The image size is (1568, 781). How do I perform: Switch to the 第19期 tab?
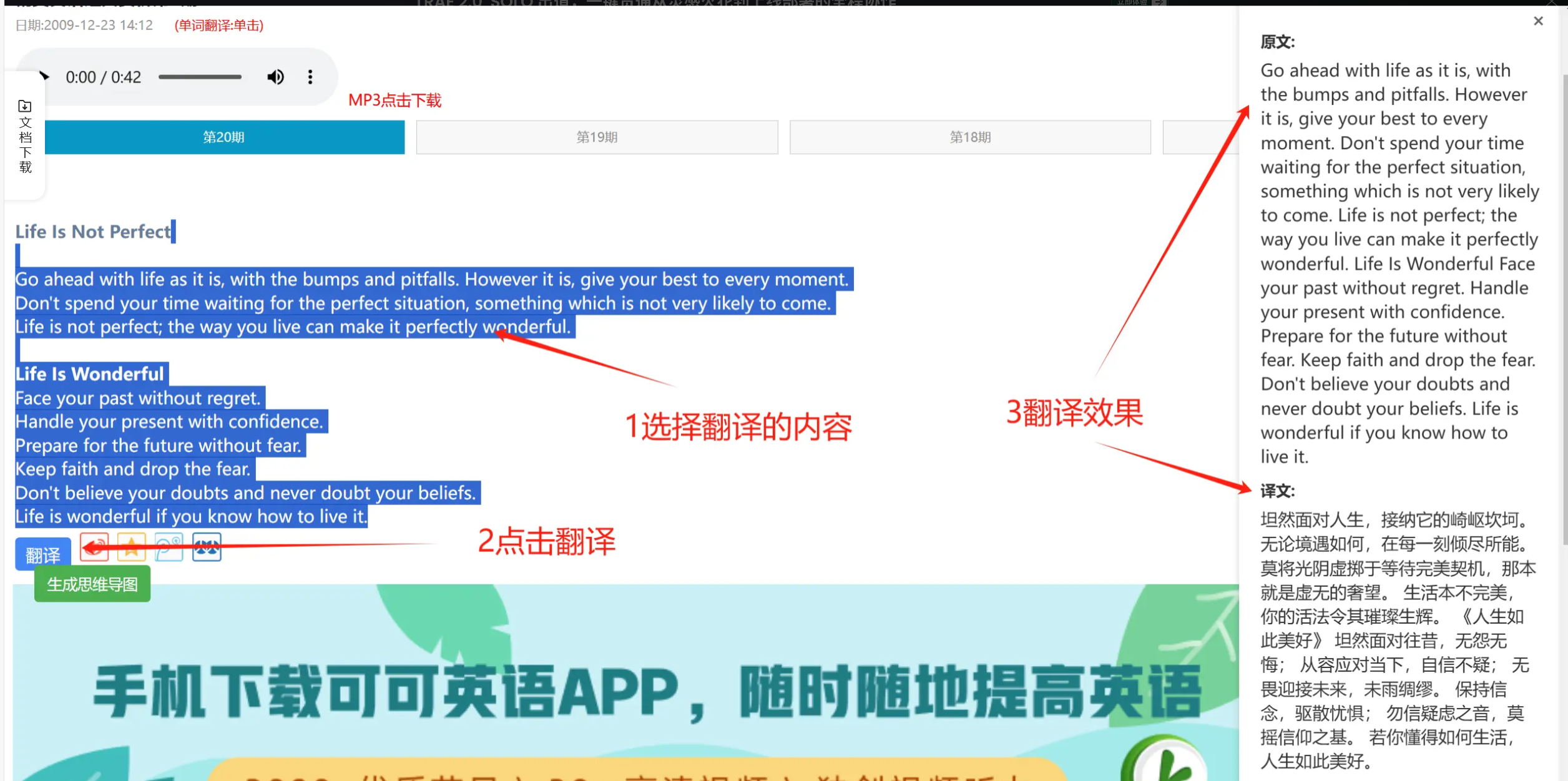pyautogui.click(x=597, y=137)
